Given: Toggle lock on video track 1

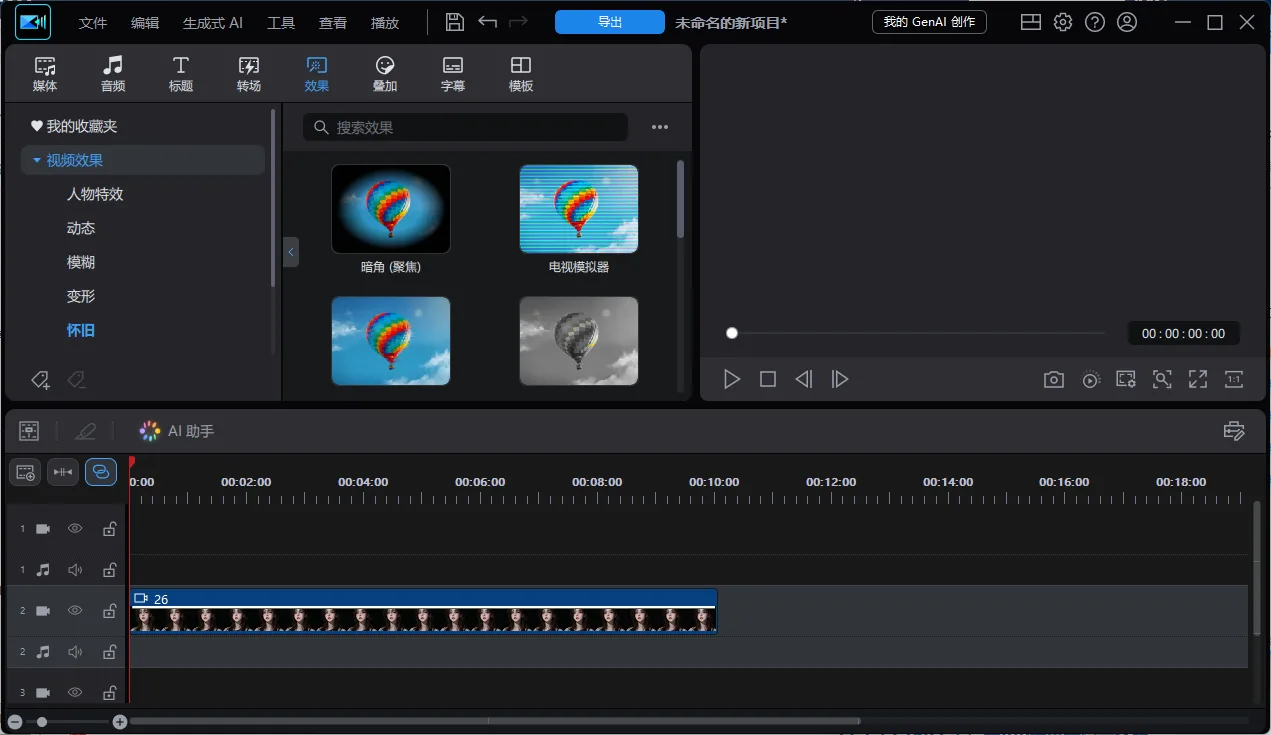Looking at the screenshot, I should (x=109, y=528).
